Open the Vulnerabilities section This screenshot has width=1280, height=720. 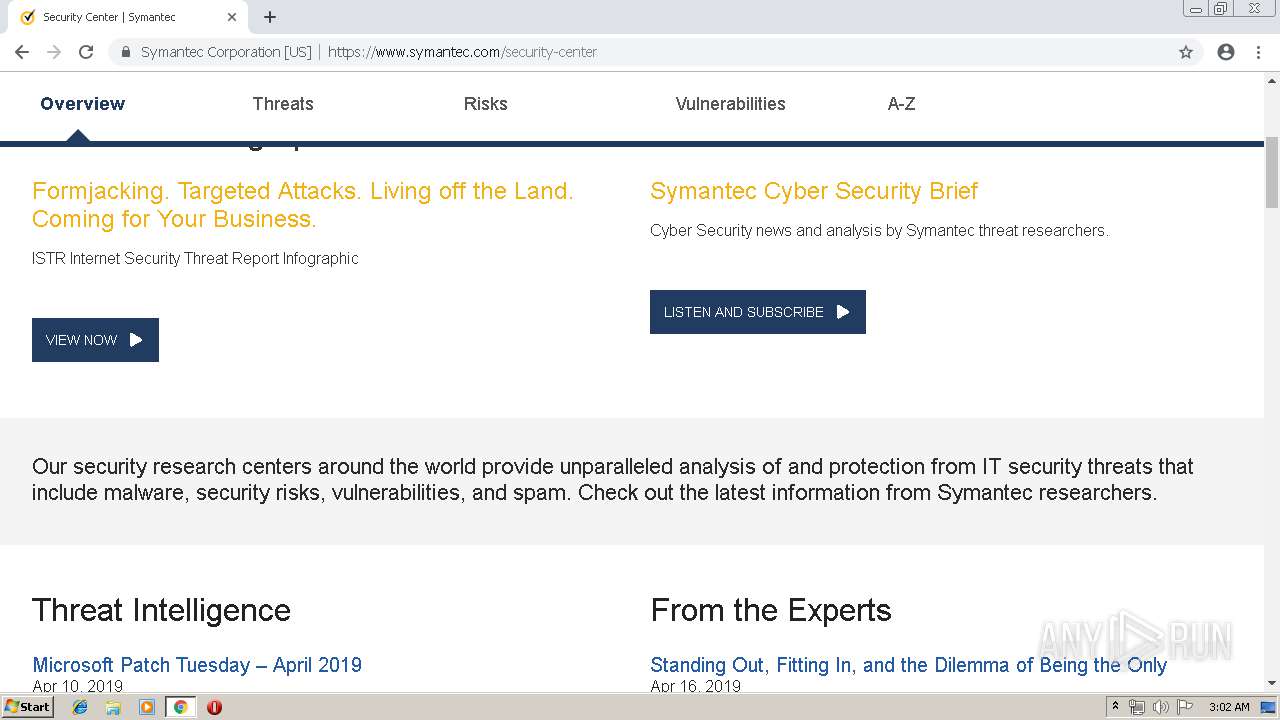(x=731, y=104)
